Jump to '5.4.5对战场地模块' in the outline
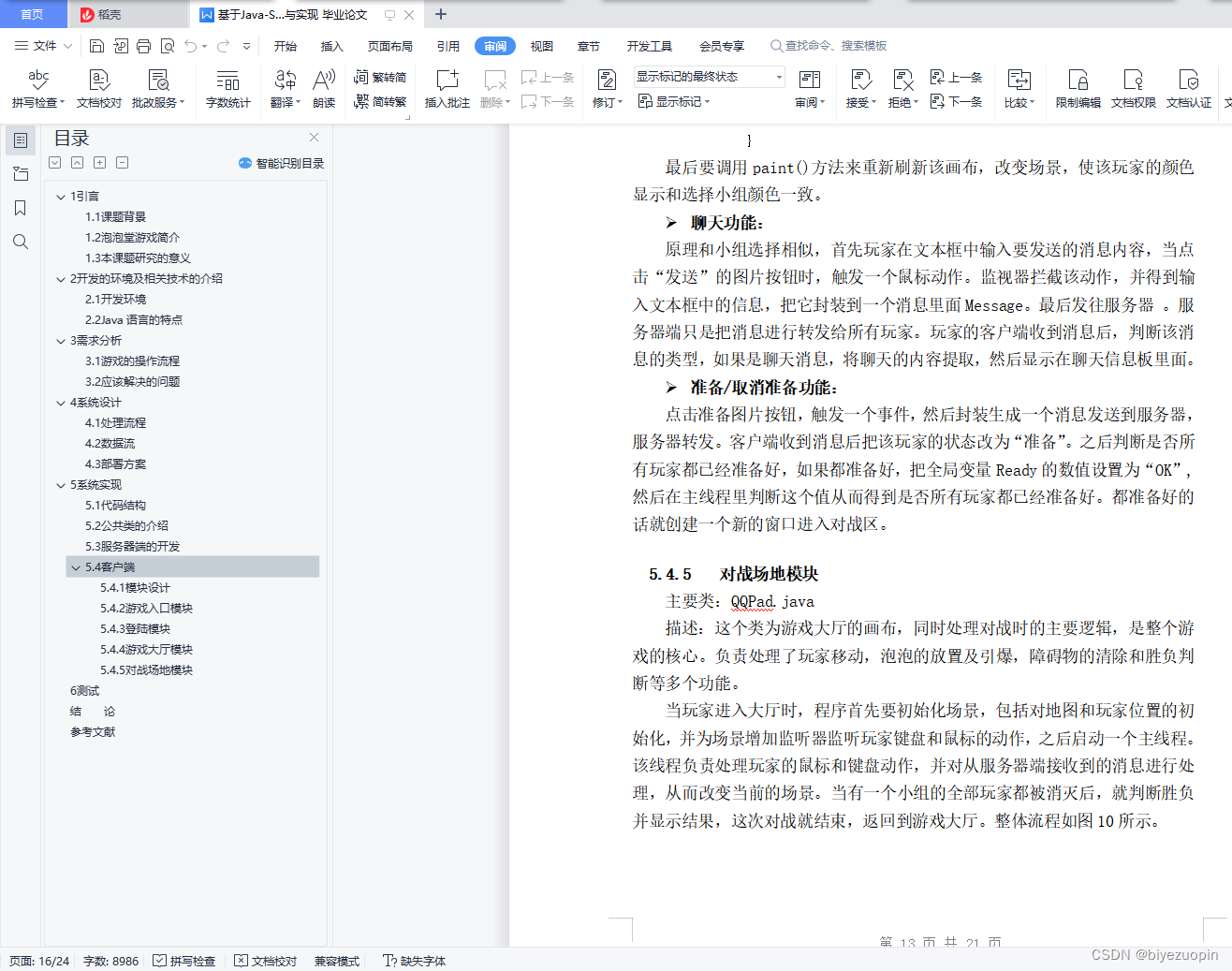 point(146,670)
